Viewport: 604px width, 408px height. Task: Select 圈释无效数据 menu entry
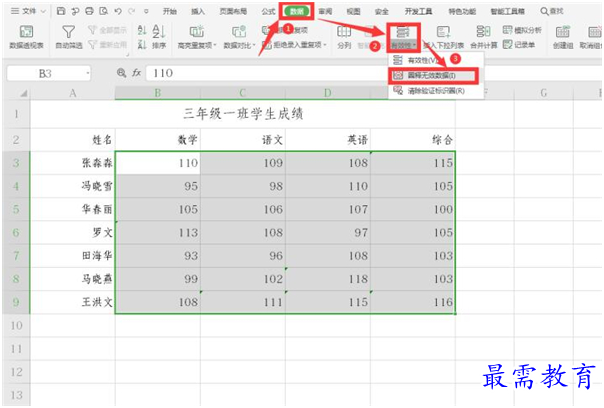coord(434,76)
